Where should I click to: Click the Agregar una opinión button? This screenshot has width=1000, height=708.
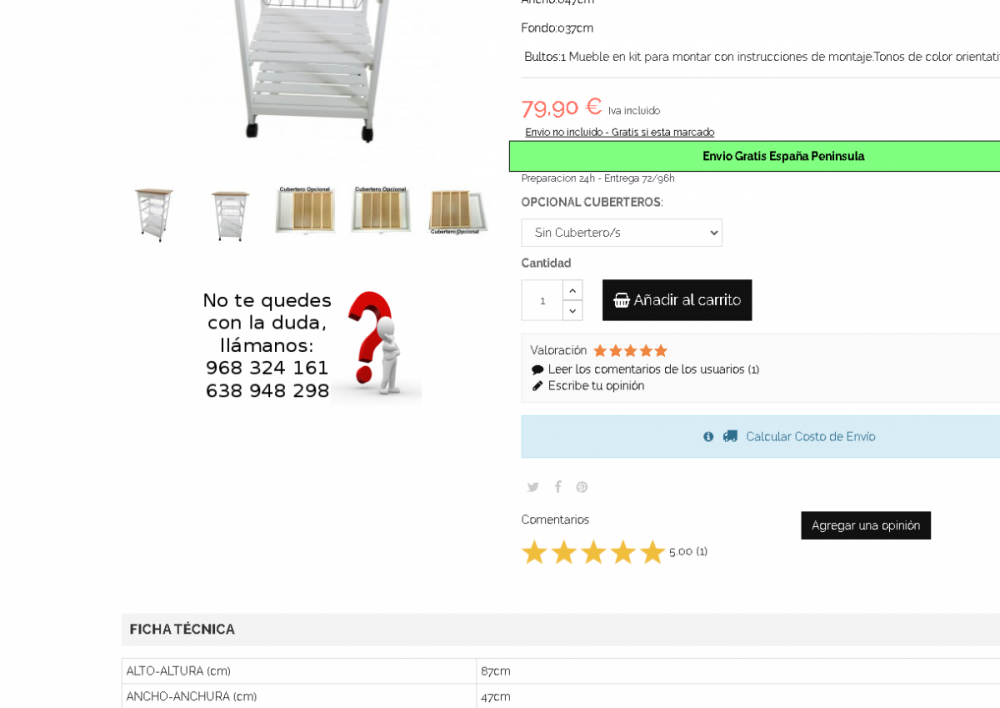pos(865,526)
